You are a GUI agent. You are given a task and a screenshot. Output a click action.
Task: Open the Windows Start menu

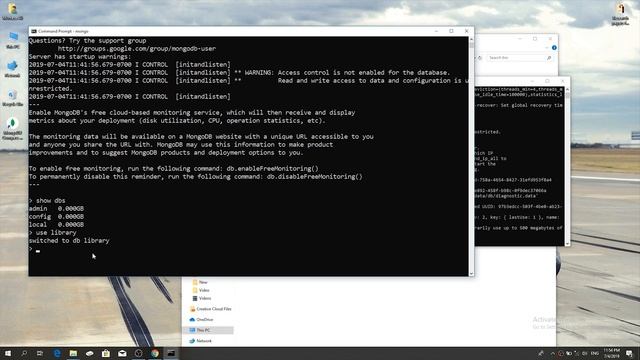point(8,353)
